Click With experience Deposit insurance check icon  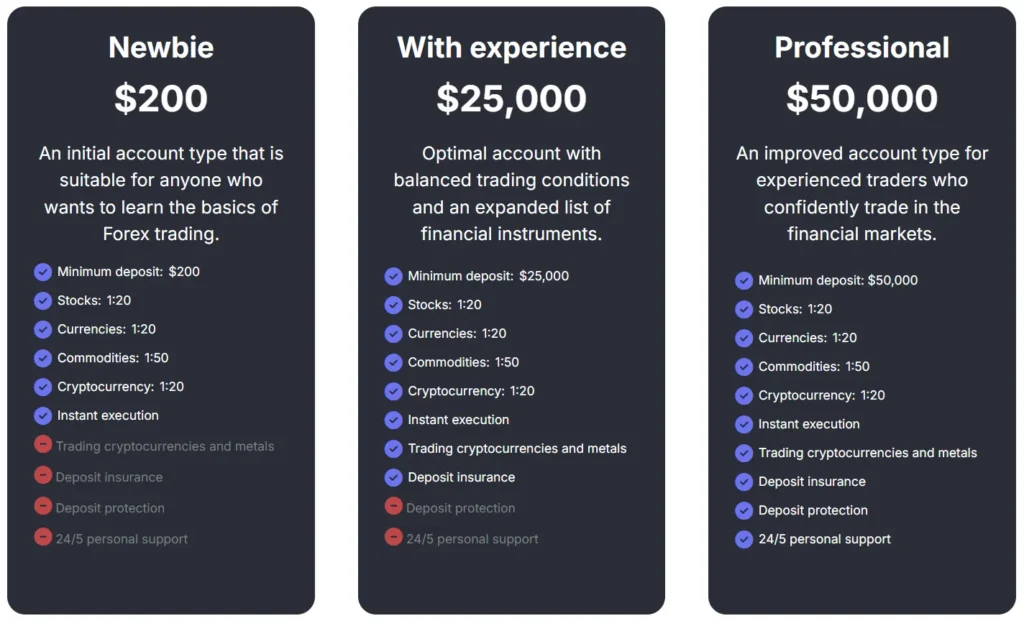[x=394, y=477]
